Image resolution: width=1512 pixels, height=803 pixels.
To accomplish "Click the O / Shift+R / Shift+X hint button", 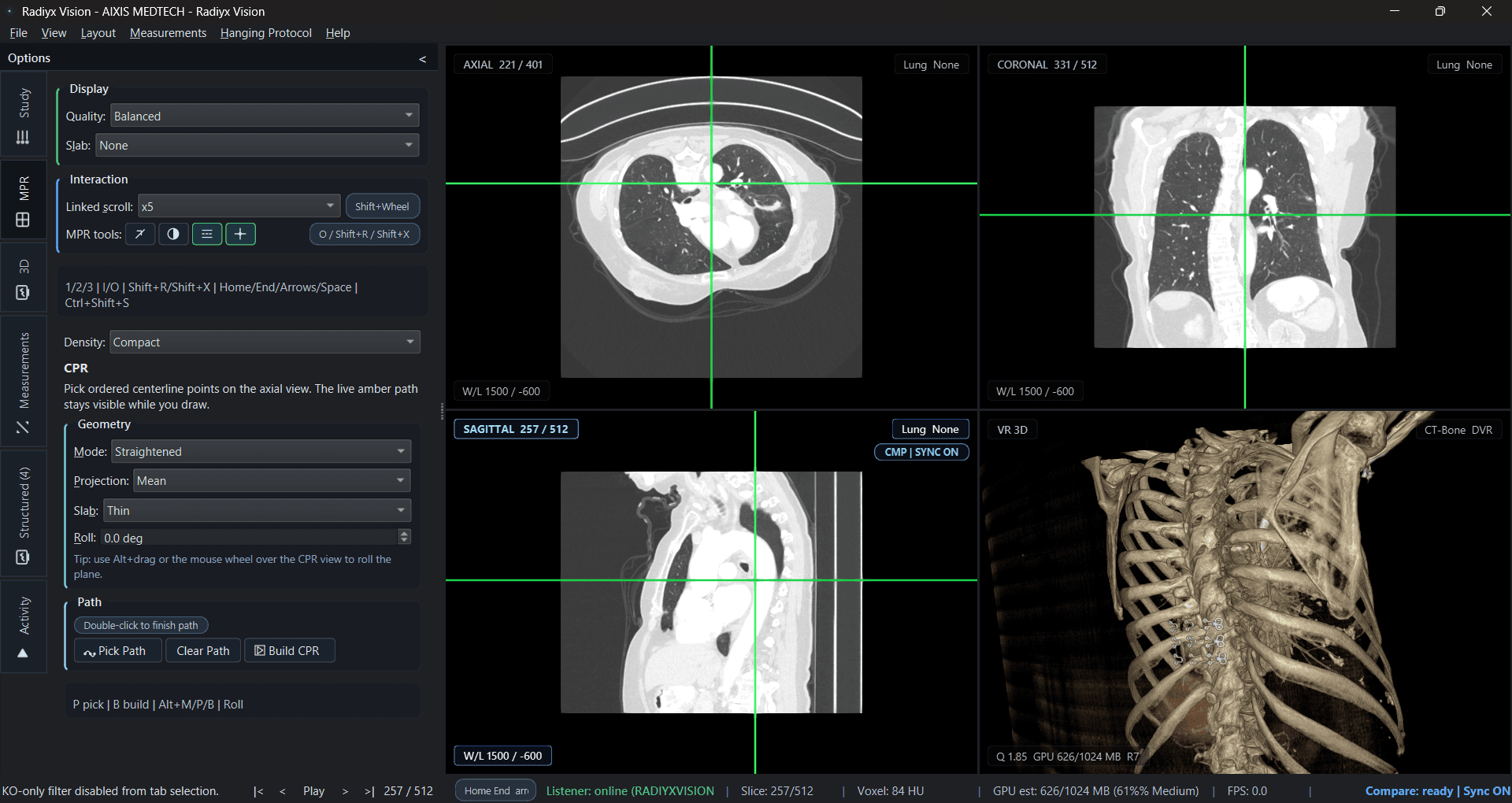I will pyautogui.click(x=365, y=234).
